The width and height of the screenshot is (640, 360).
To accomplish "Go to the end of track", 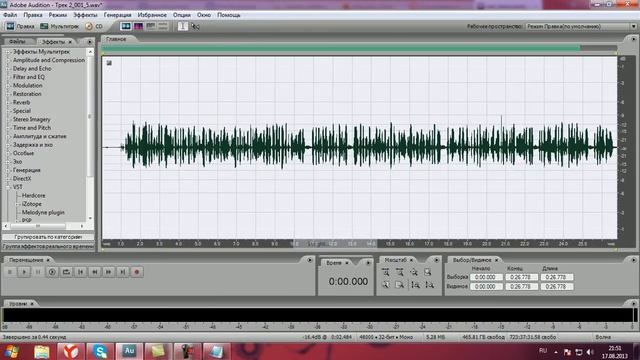I will pos(122,272).
